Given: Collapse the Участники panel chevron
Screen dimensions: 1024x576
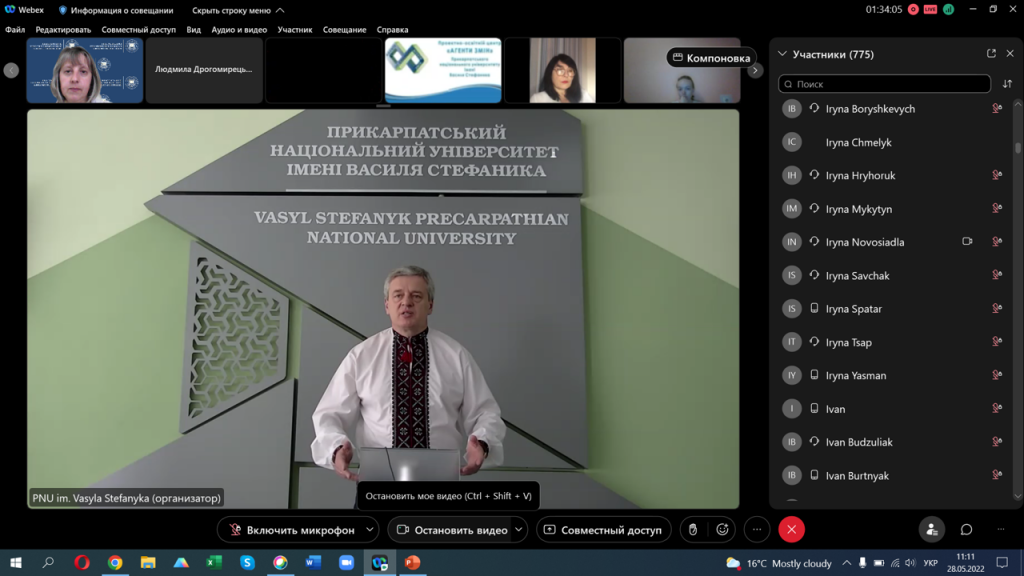Looking at the screenshot, I should click(x=782, y=54).
